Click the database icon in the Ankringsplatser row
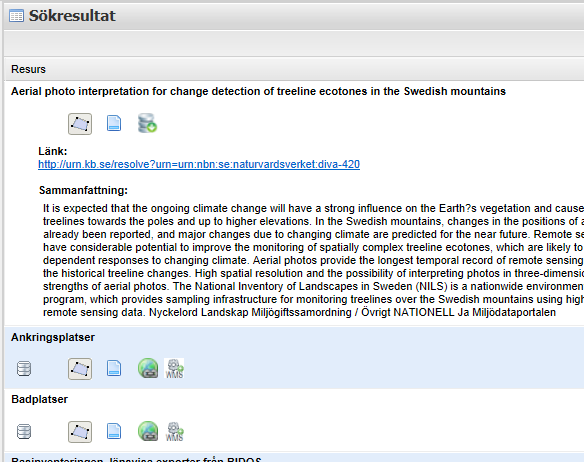 click(24, 369)
